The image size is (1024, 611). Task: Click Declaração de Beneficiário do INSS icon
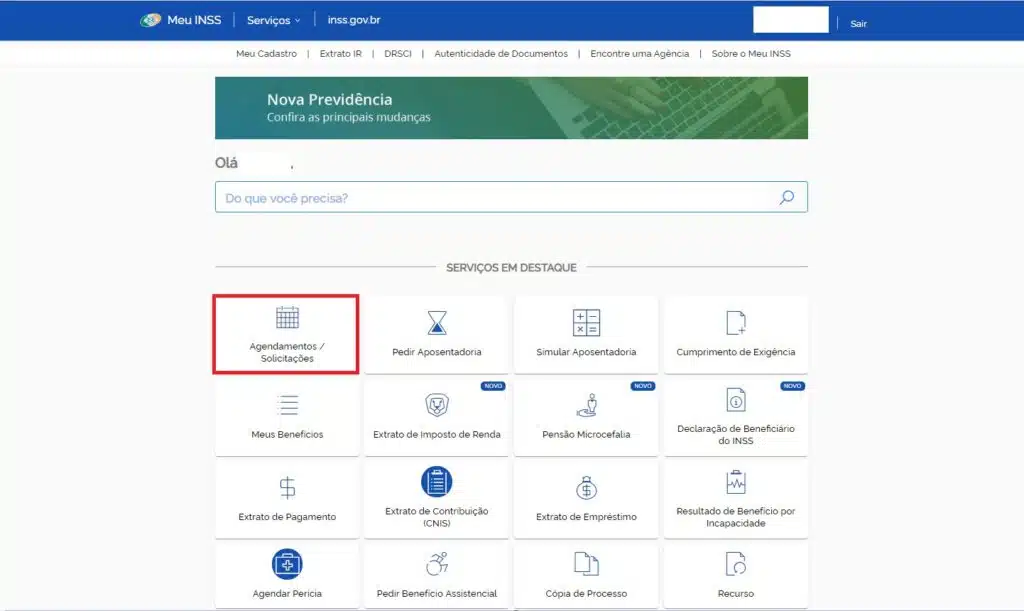tap(735, 400)
